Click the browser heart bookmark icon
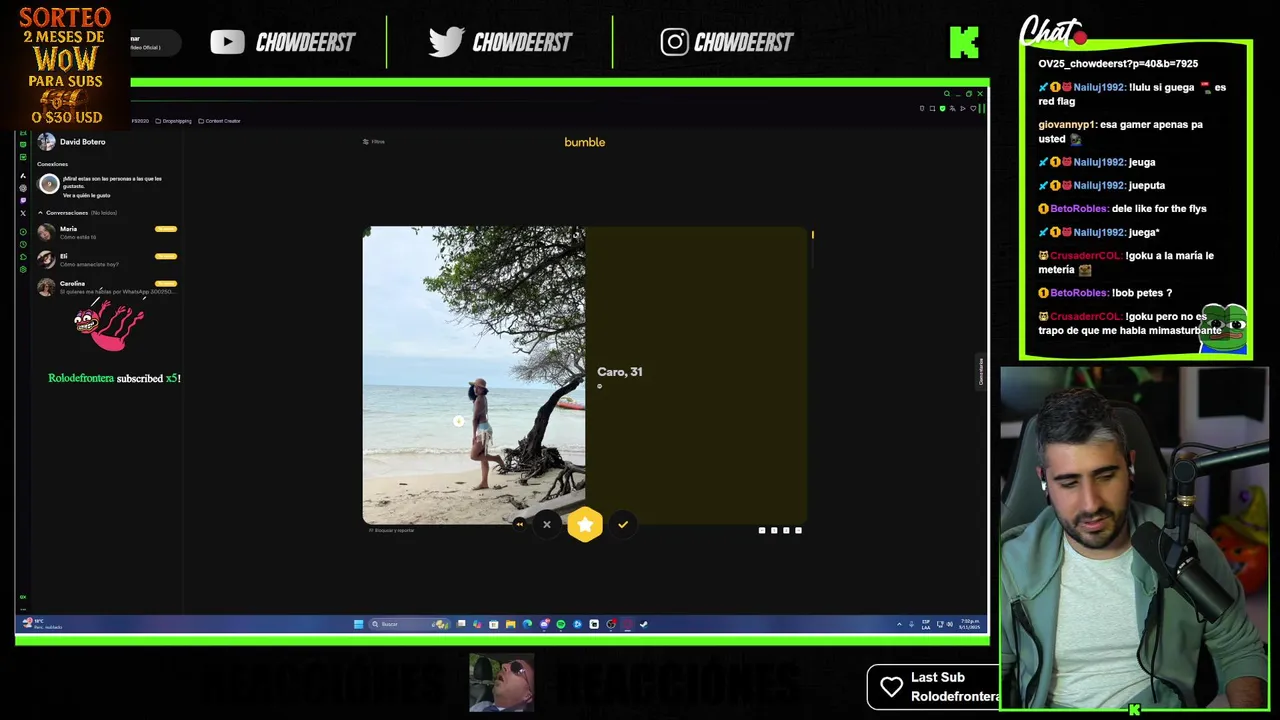The height and width of the screenshot is (720, 1280). [x=973, y=108]
